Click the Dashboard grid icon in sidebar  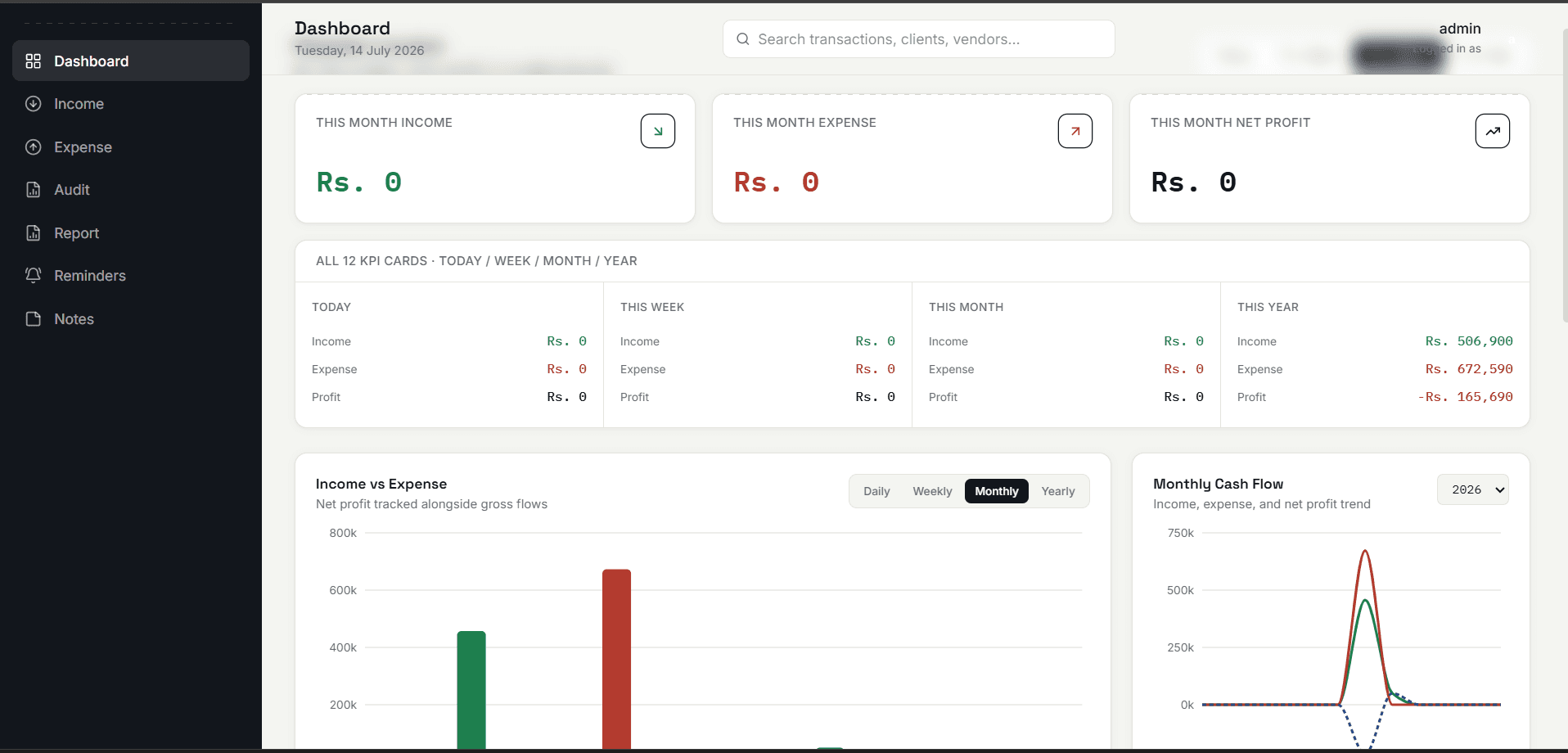33,61
